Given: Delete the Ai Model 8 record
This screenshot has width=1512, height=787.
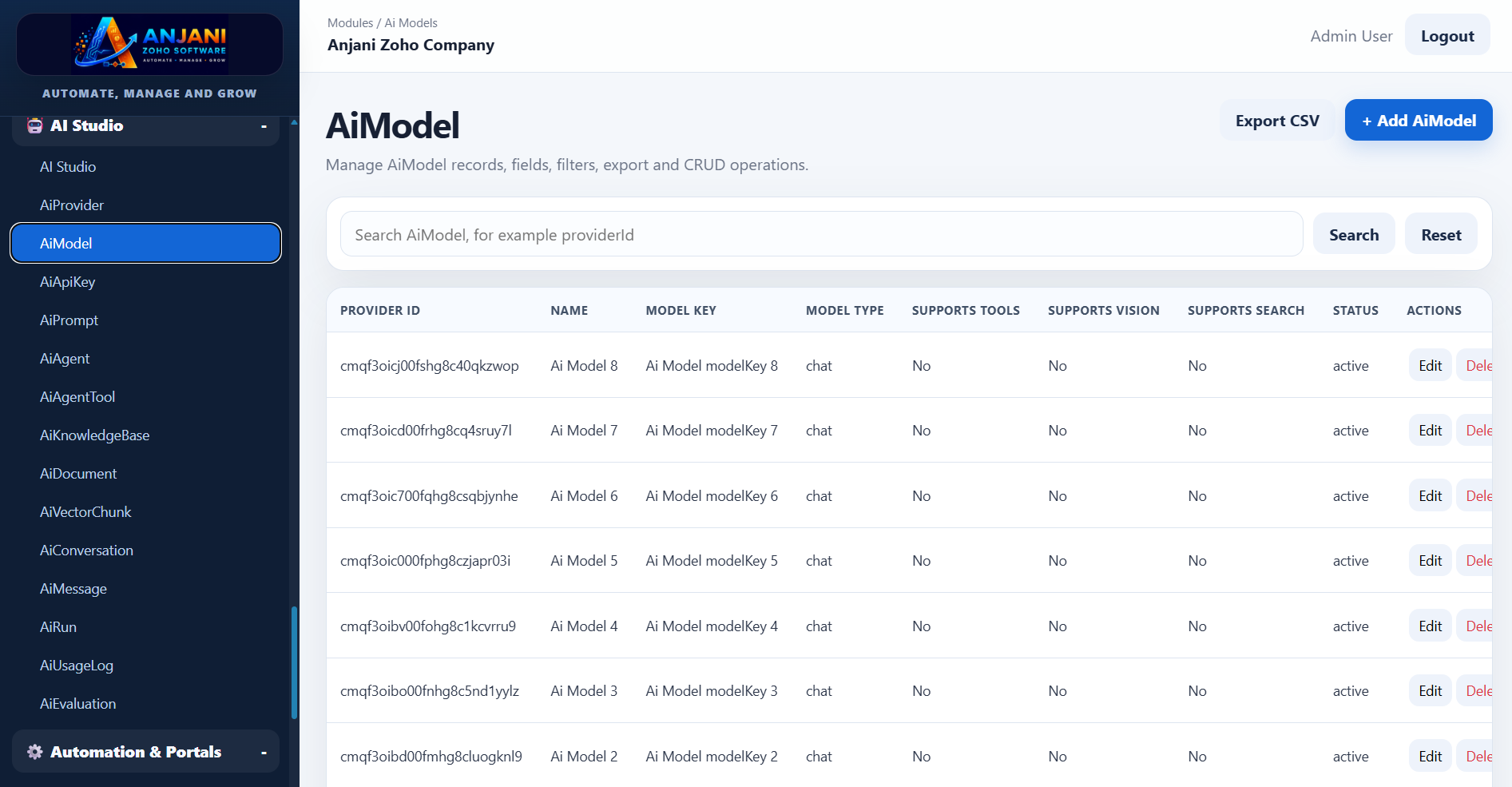Looking at the screenshot, I should tap(1476, 365).
